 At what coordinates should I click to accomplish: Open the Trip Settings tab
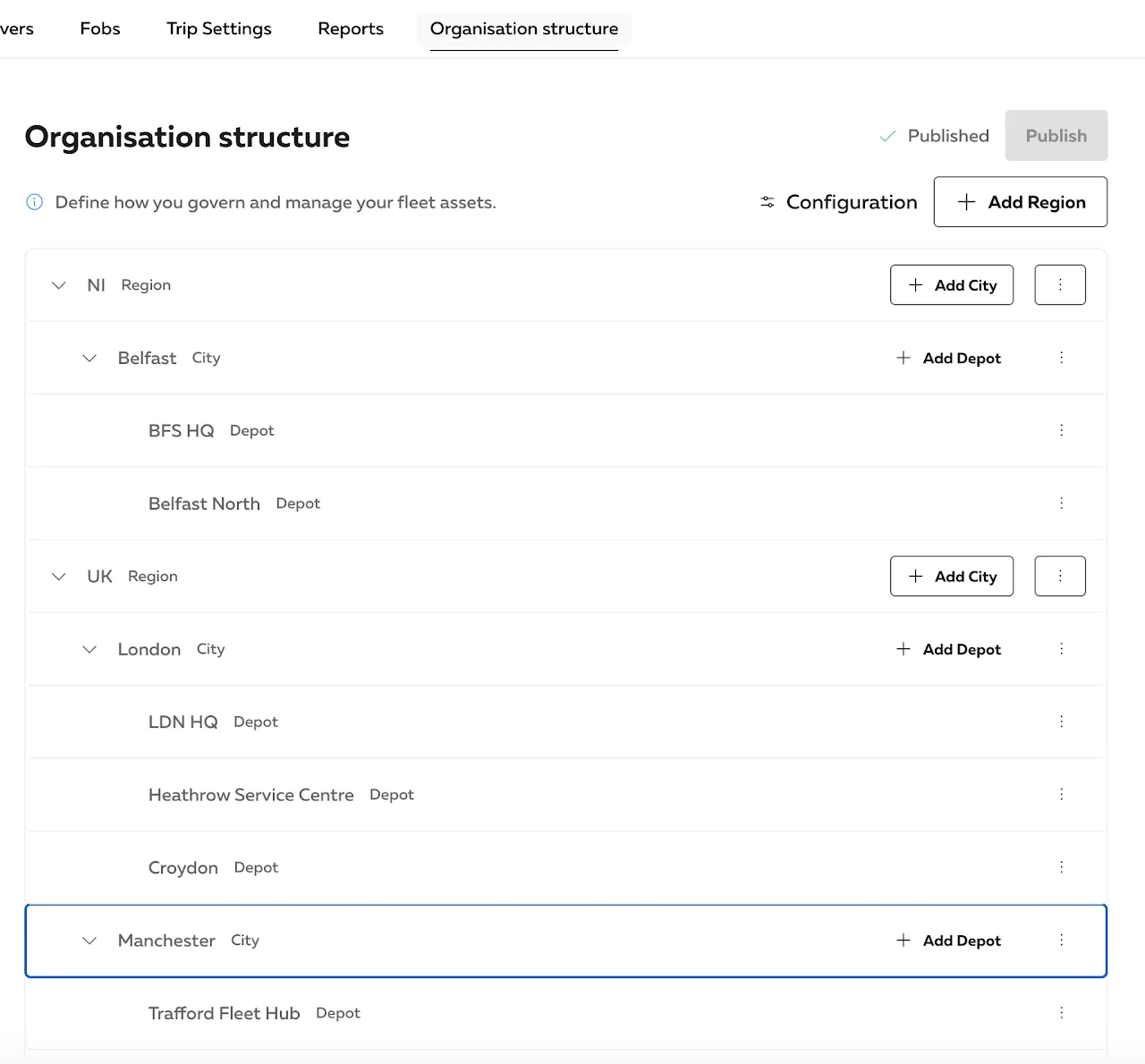219,29
